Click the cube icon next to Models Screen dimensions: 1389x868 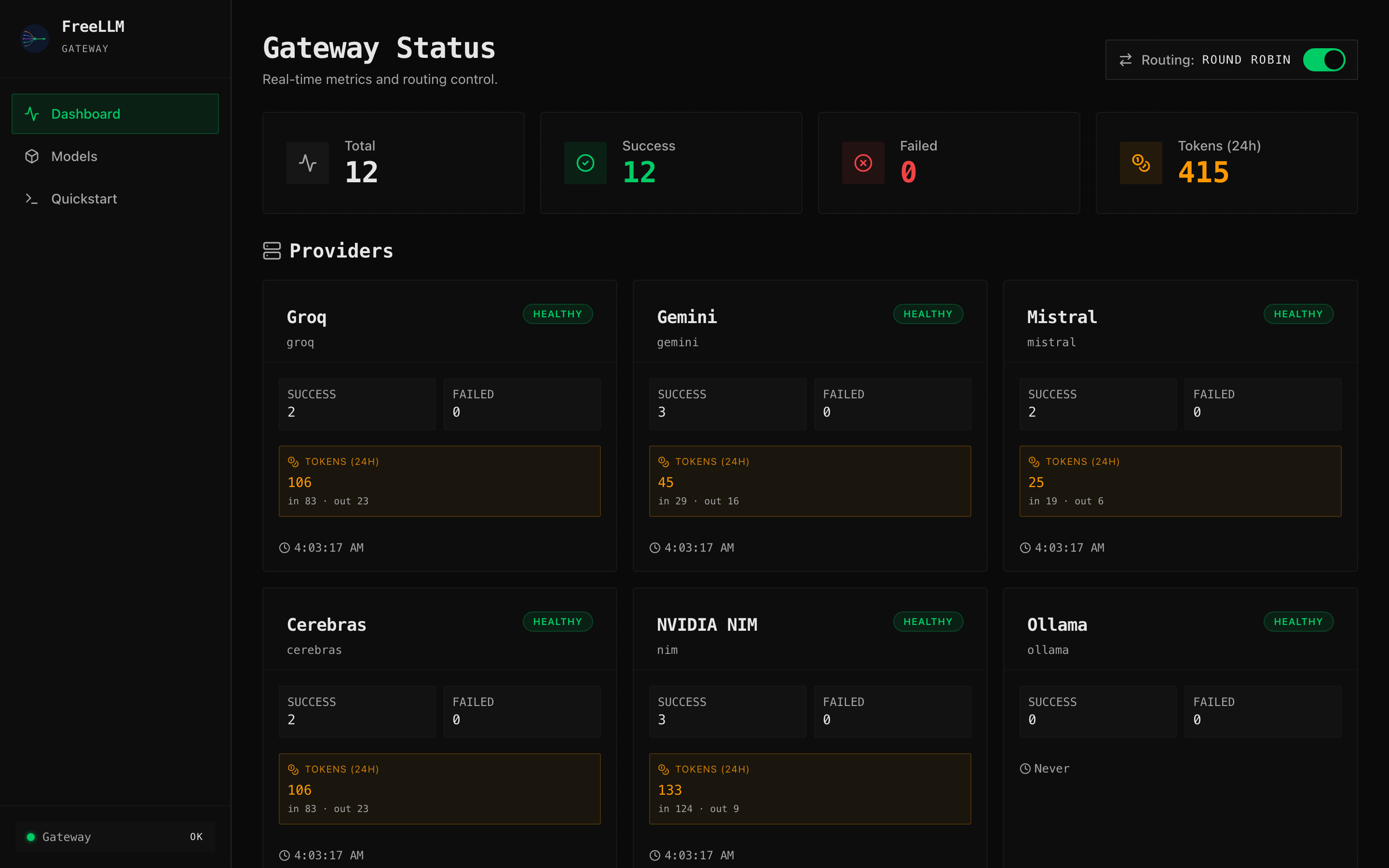[32, 156]
